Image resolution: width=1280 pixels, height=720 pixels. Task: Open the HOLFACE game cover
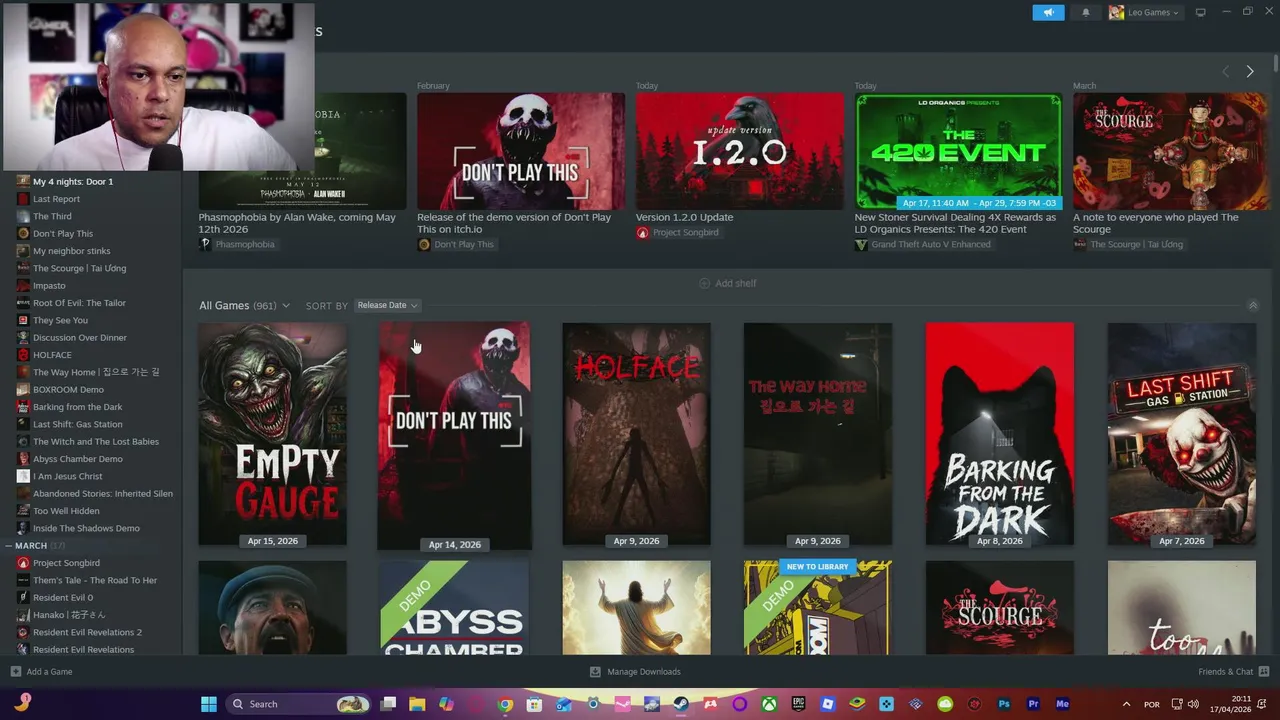click(636, 434)
